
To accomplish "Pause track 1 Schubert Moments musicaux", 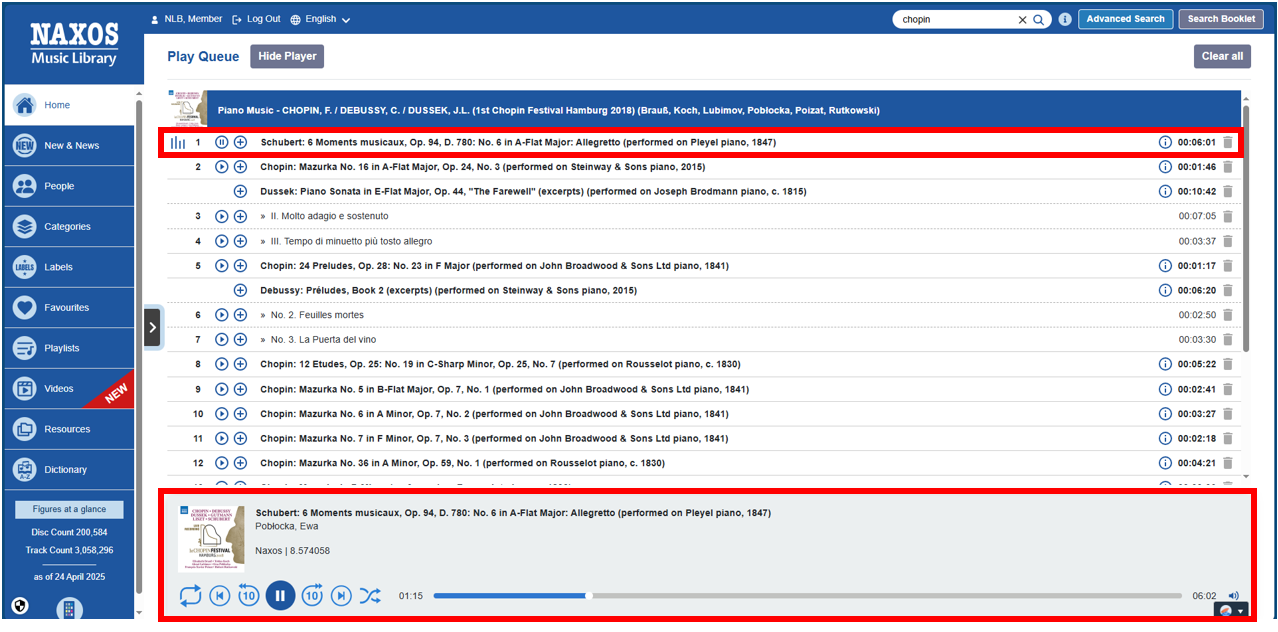I will [x=222, y=142].
